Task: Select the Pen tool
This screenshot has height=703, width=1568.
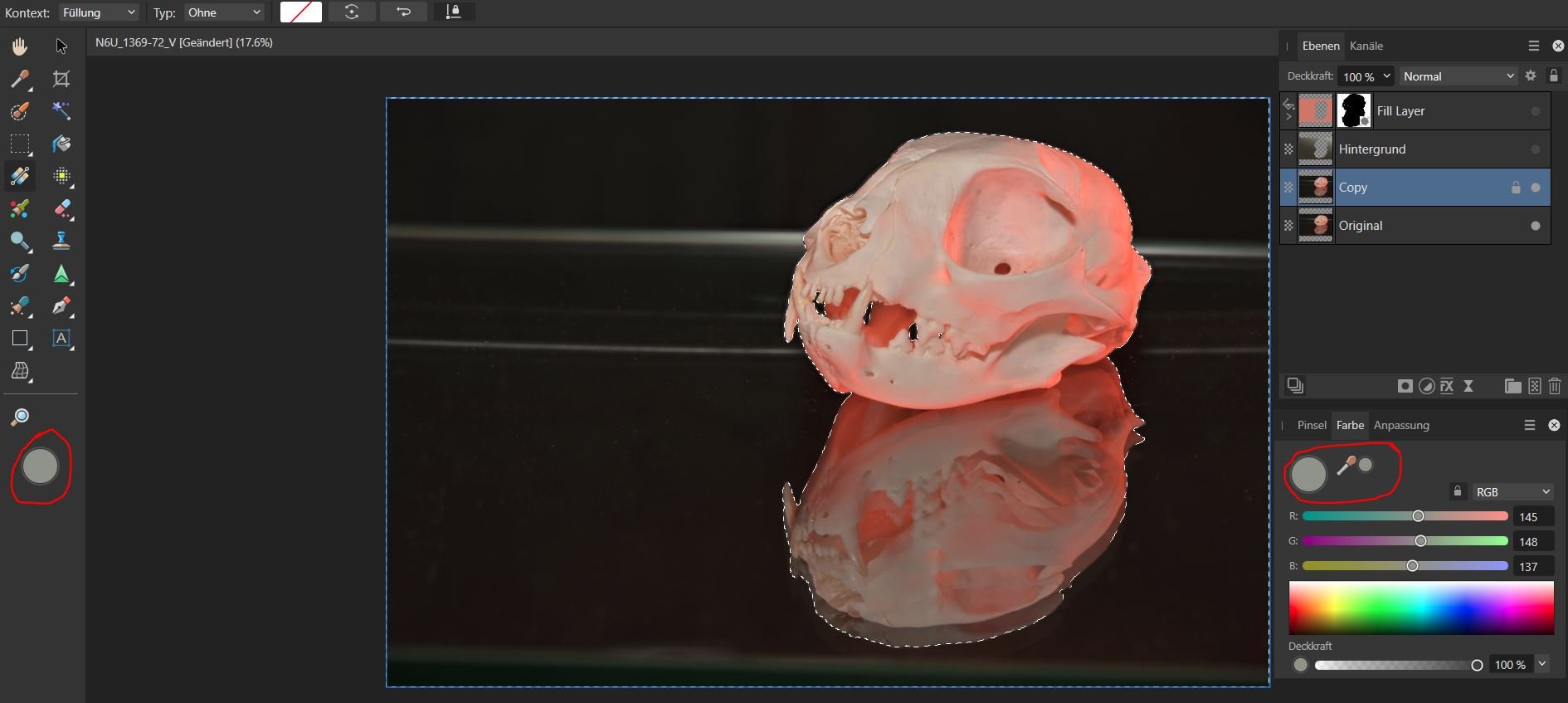Action: [x=61, y=306]
